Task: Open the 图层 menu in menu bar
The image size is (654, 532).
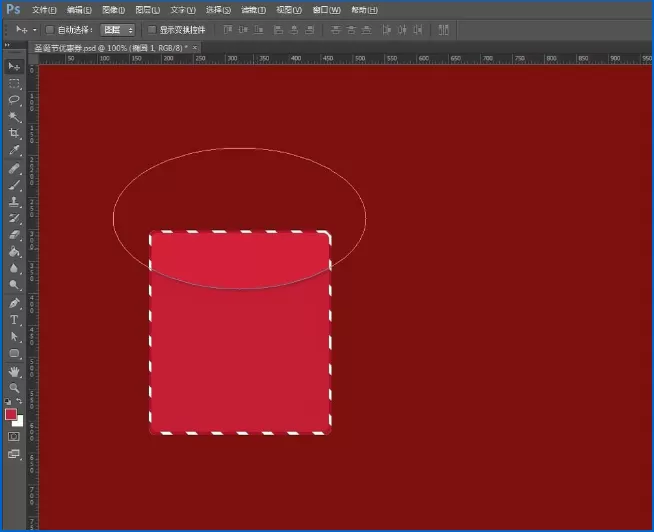Action: click(x=147, y=10)
